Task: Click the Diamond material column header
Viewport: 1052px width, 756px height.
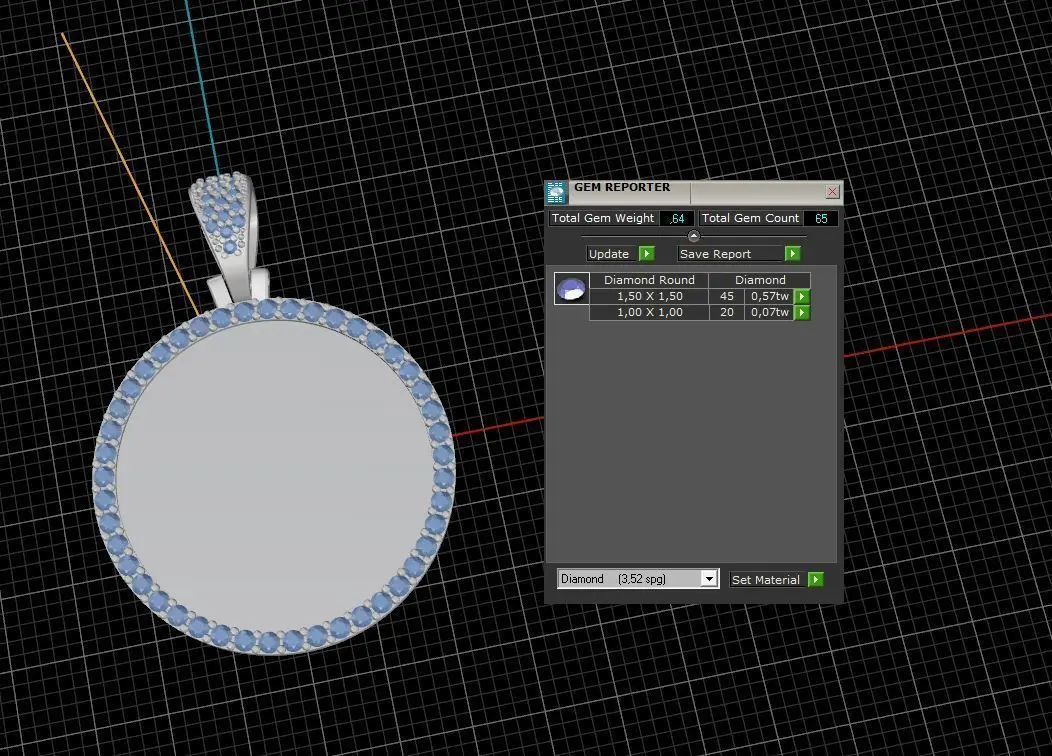Action: coord(759,280)
